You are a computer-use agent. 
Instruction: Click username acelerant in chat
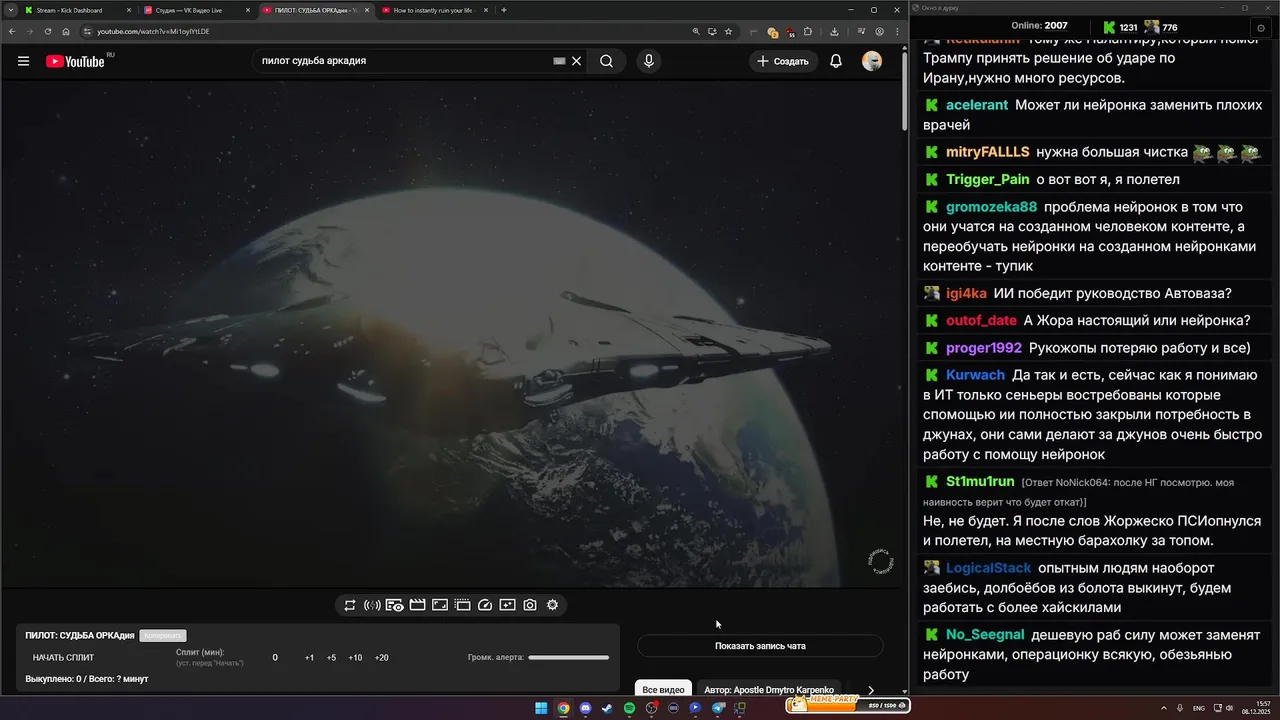coord(977,105)
